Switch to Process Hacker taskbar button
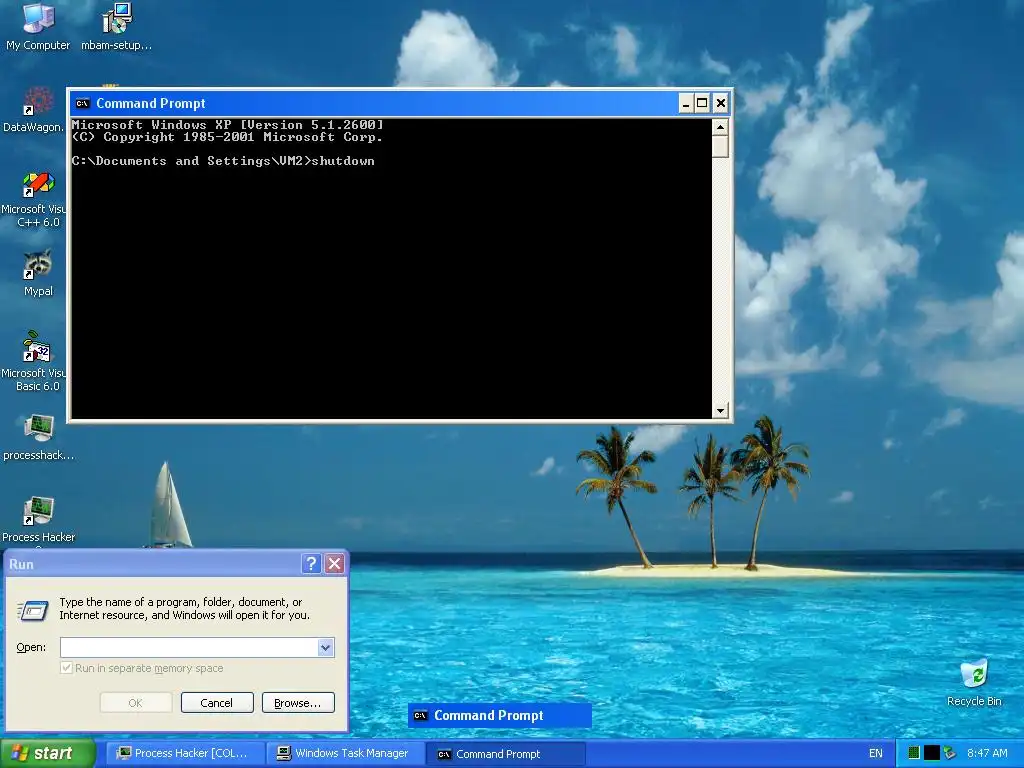This screenshot has width=1024, height=768. [185, 753]
